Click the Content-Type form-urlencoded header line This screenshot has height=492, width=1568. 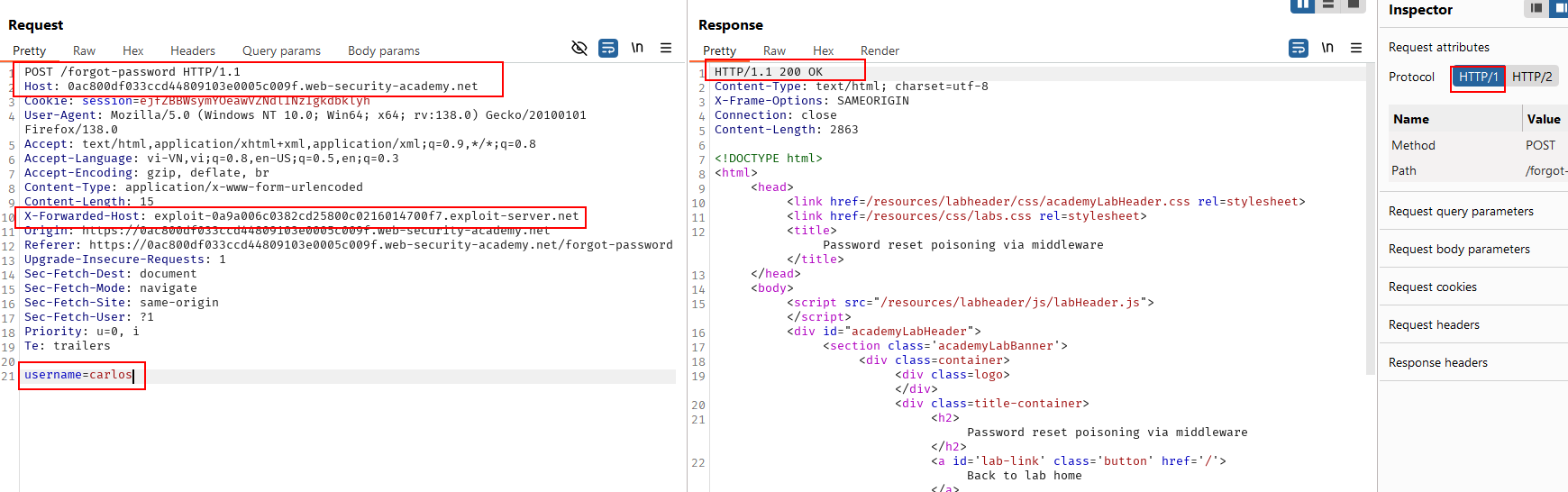coord(194,187)
